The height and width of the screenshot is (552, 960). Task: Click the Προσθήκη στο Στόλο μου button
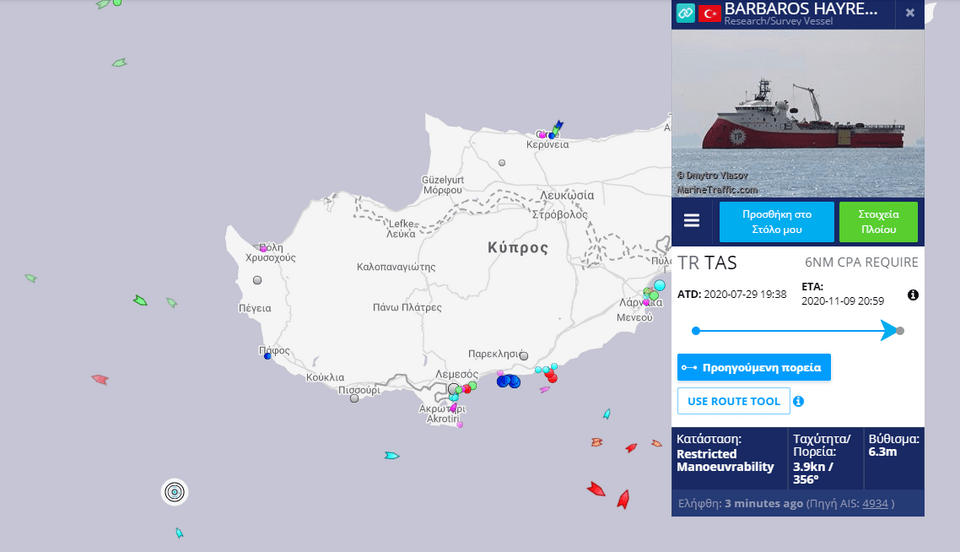tap(776, 222)
